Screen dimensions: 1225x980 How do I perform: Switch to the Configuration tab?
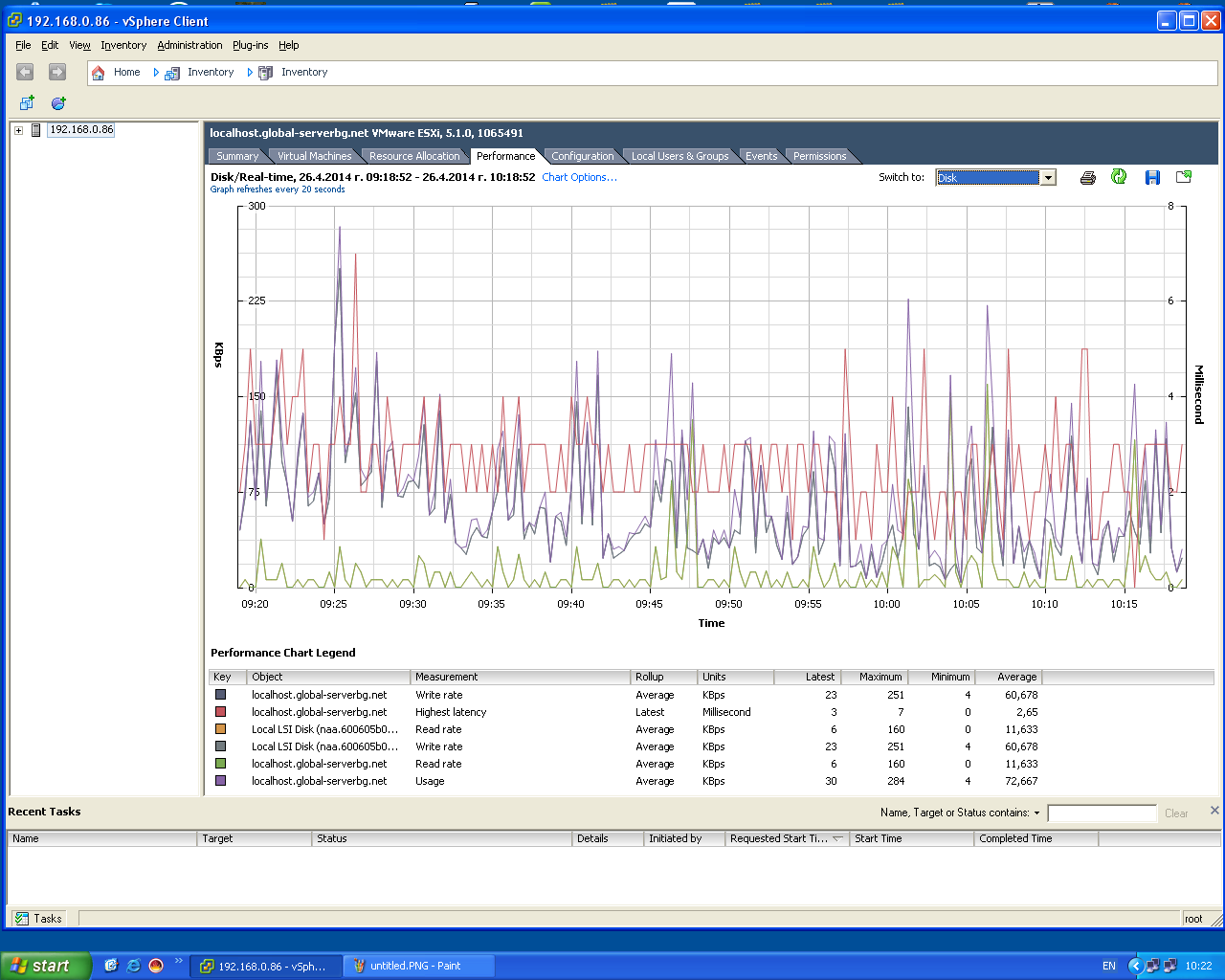tap(582, 156)
